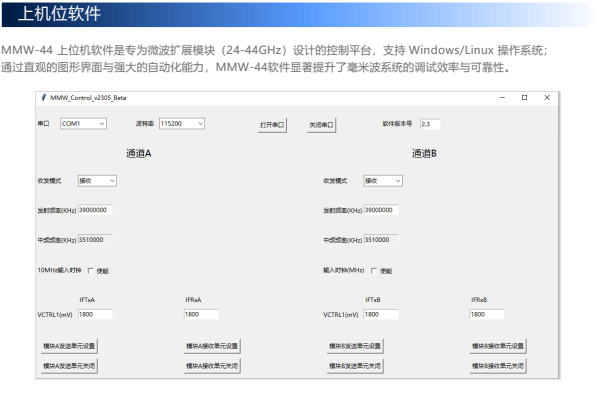602x394 pixels.
Task: Expand Channel B 收发模式 mode dropdown
Action: coord(383,181)
